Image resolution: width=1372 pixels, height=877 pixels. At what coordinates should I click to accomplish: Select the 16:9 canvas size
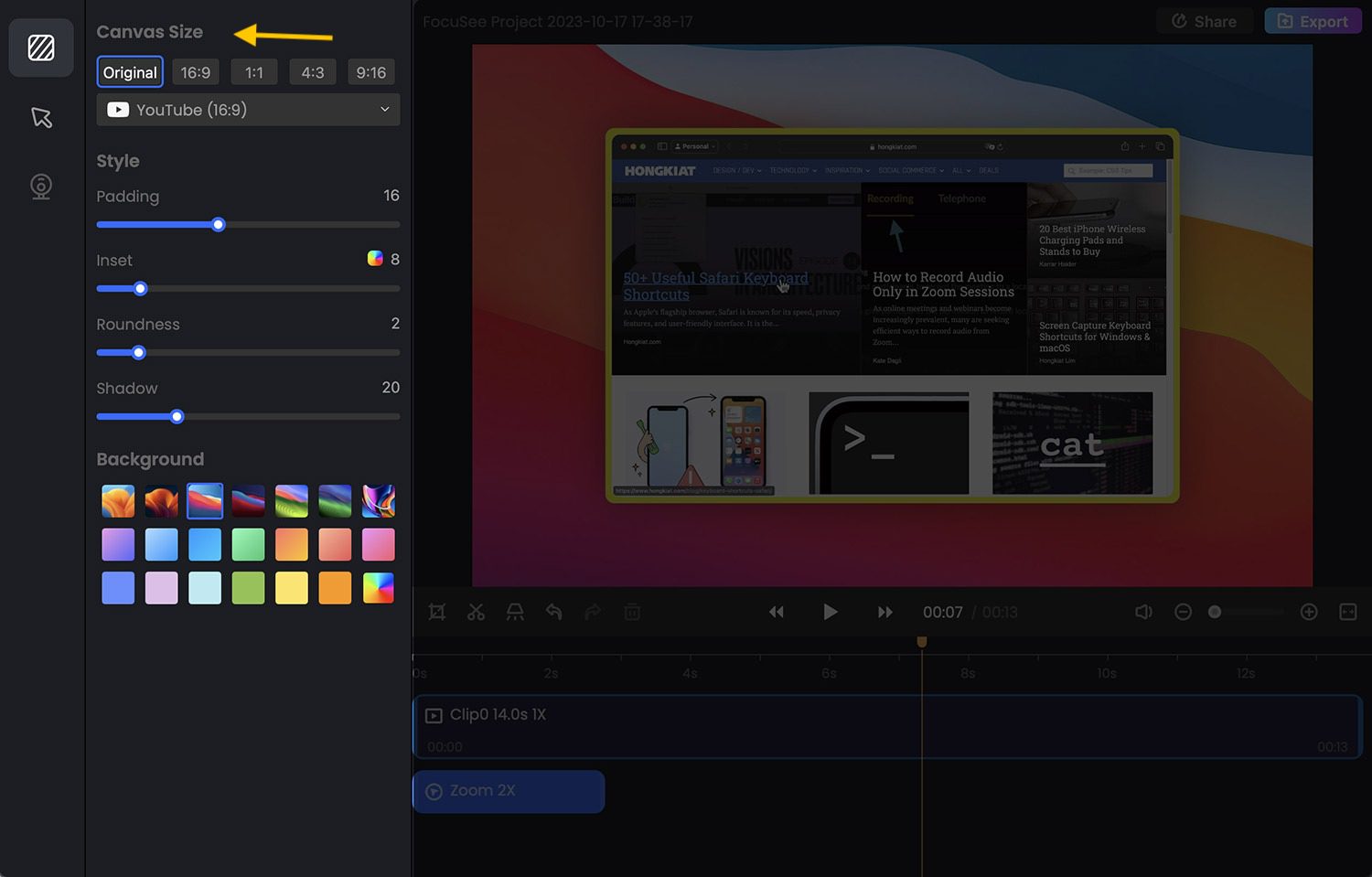[196, 72]
